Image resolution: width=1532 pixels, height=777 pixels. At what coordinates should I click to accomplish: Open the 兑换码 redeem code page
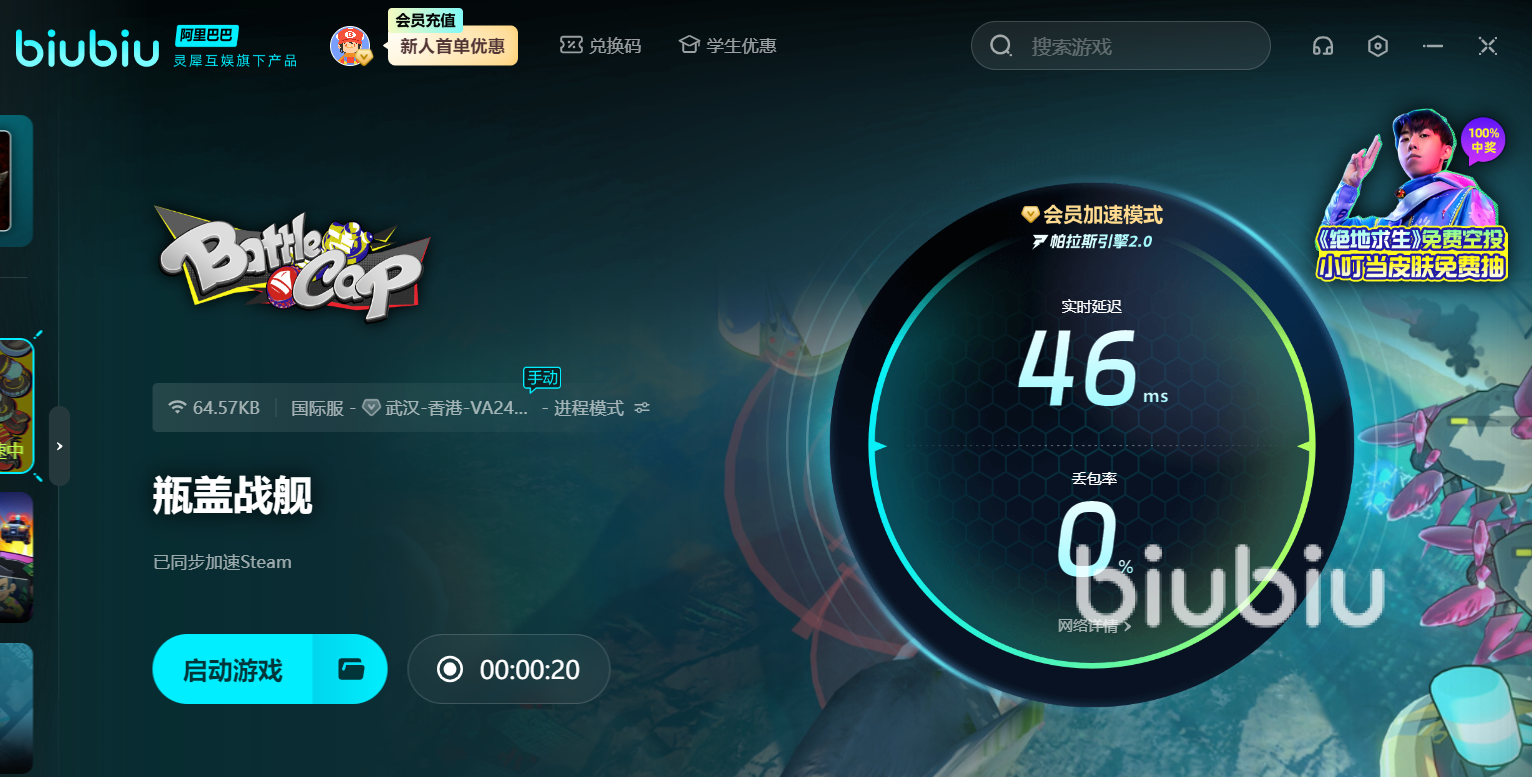pyautogui.click(x=600, y=45)
